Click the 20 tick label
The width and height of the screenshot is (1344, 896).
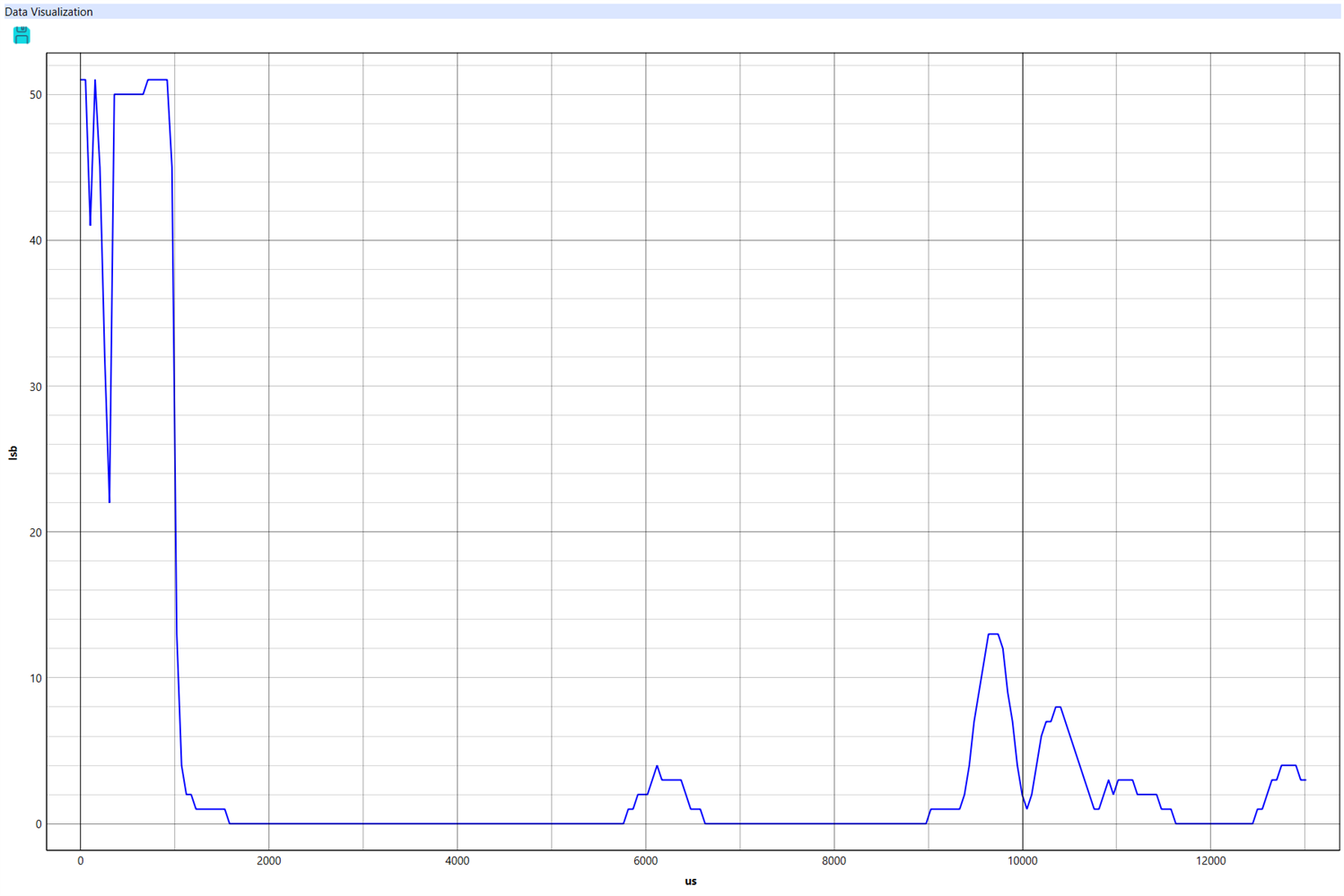(x=36, y=532)
